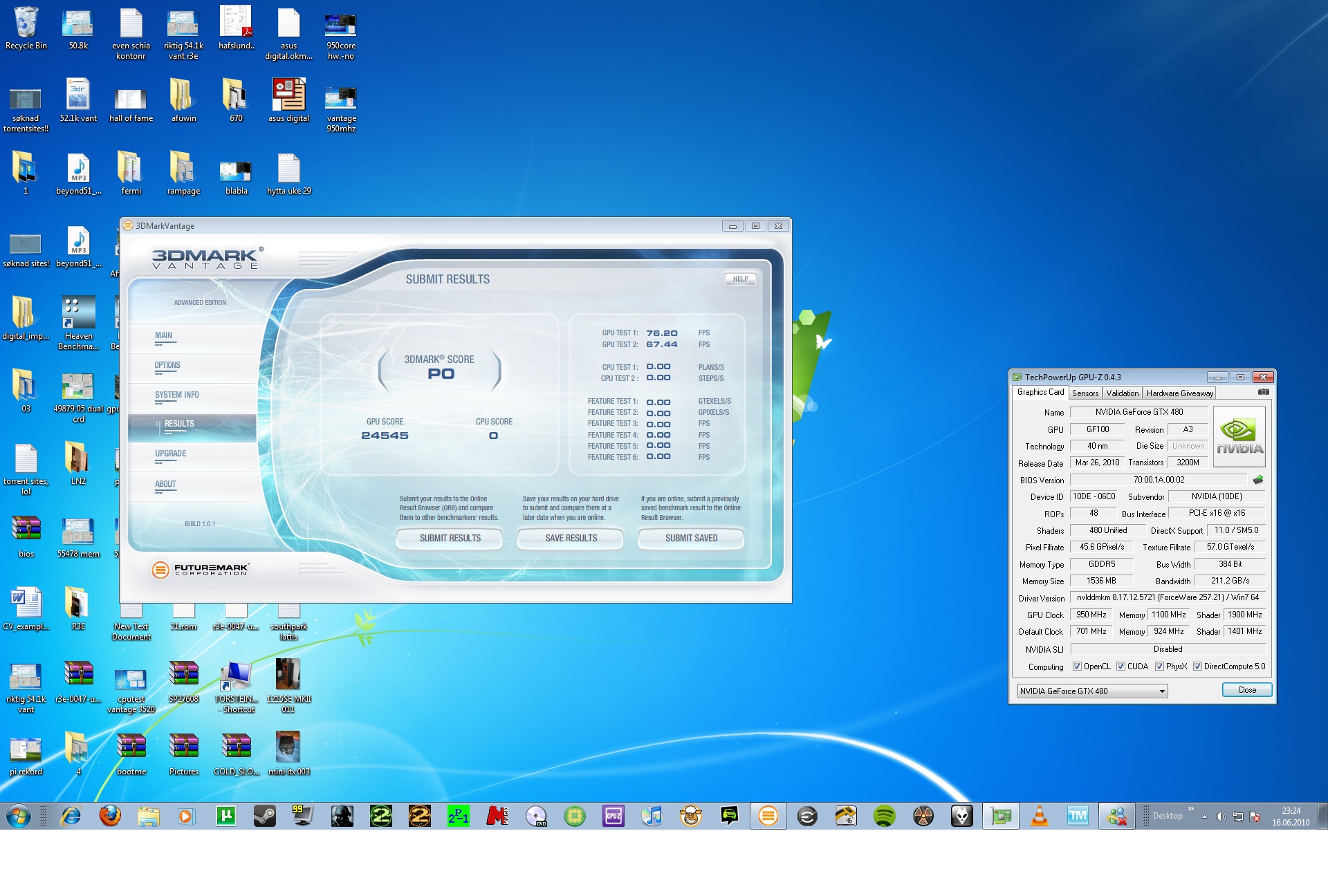Open the 'rampage' folder on the desktop
Screen dimensions: 1328x896
(x=183, y=174)
